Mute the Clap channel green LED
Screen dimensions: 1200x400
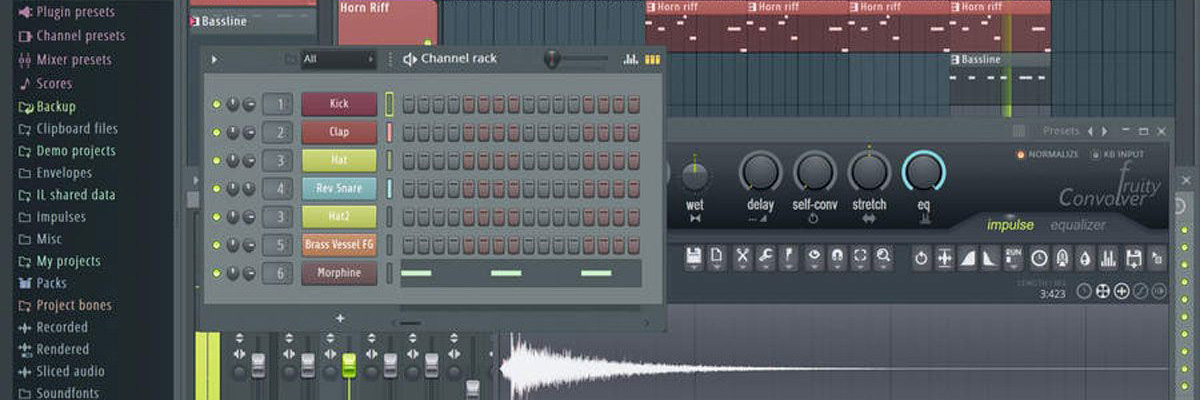(216, 132)
